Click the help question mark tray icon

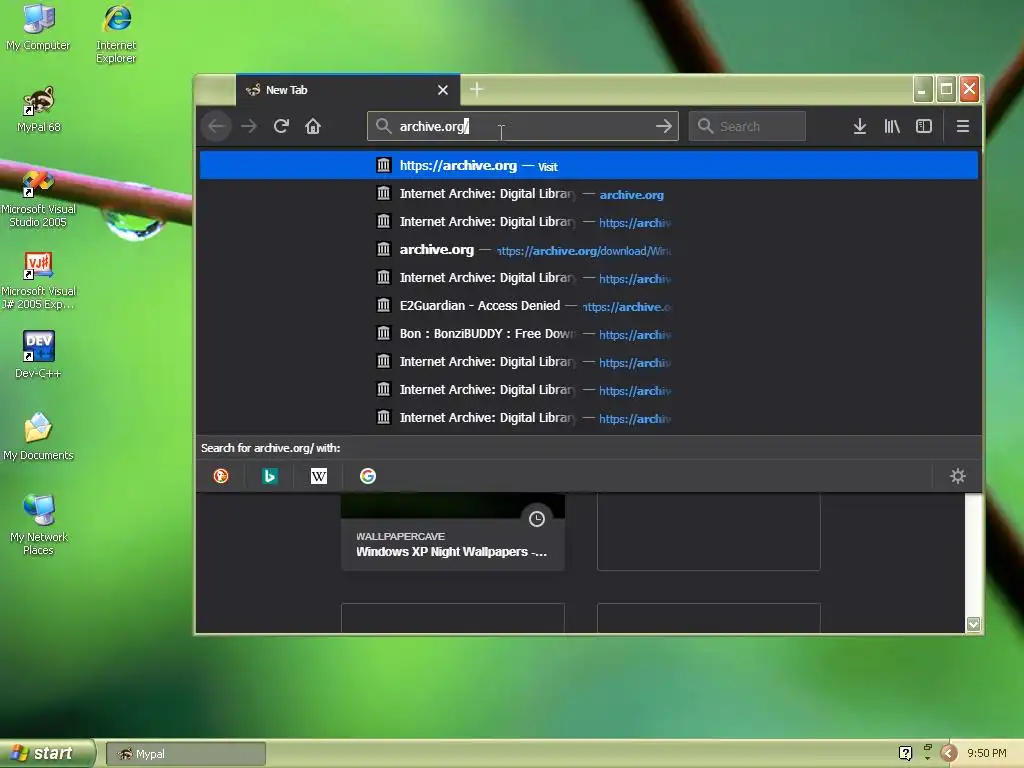[x=905, y=754]
